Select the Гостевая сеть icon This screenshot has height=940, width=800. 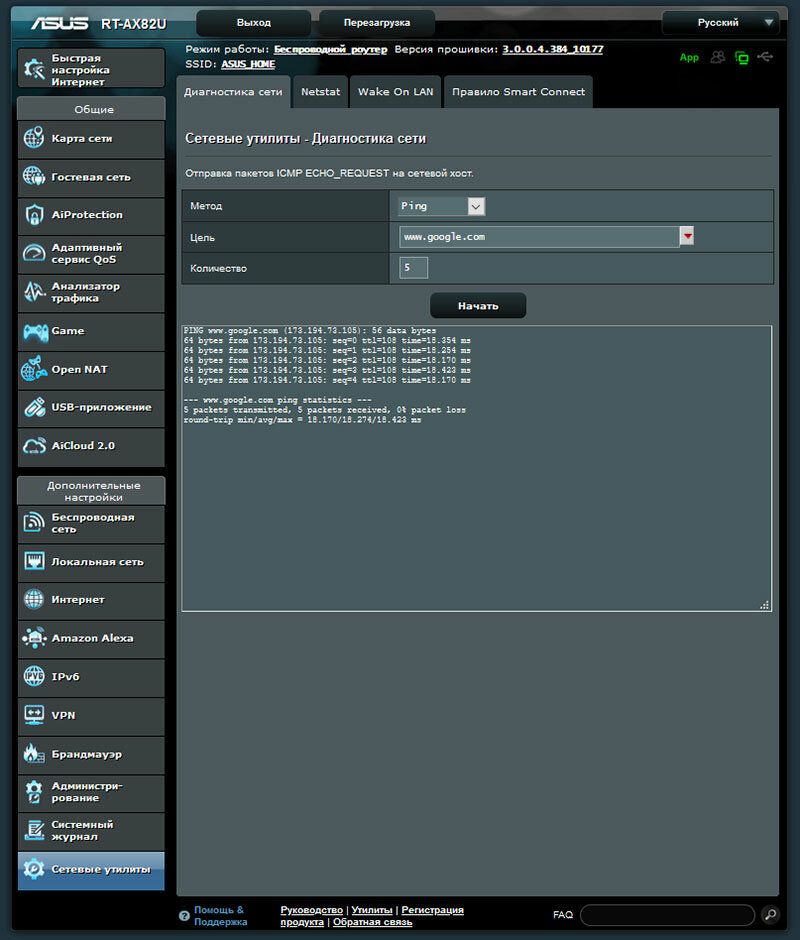(x=34, y=176)
